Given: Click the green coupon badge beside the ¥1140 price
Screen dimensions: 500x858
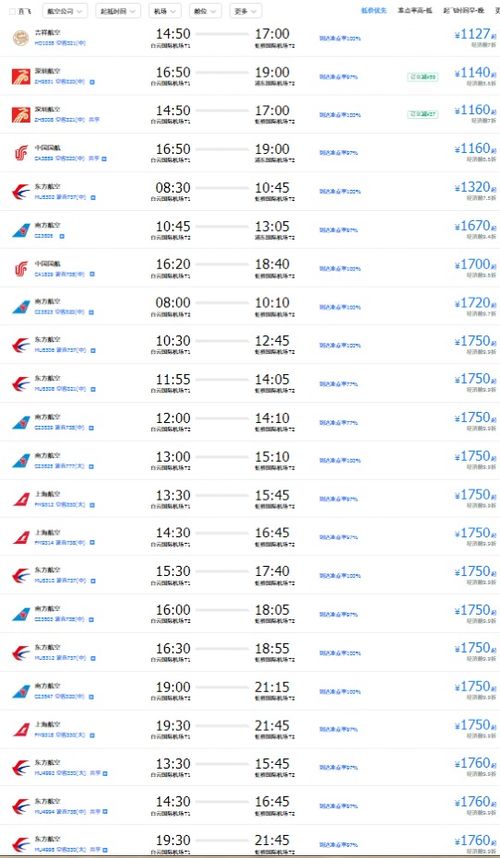Looking at the screenshot, I should [423, 77].
